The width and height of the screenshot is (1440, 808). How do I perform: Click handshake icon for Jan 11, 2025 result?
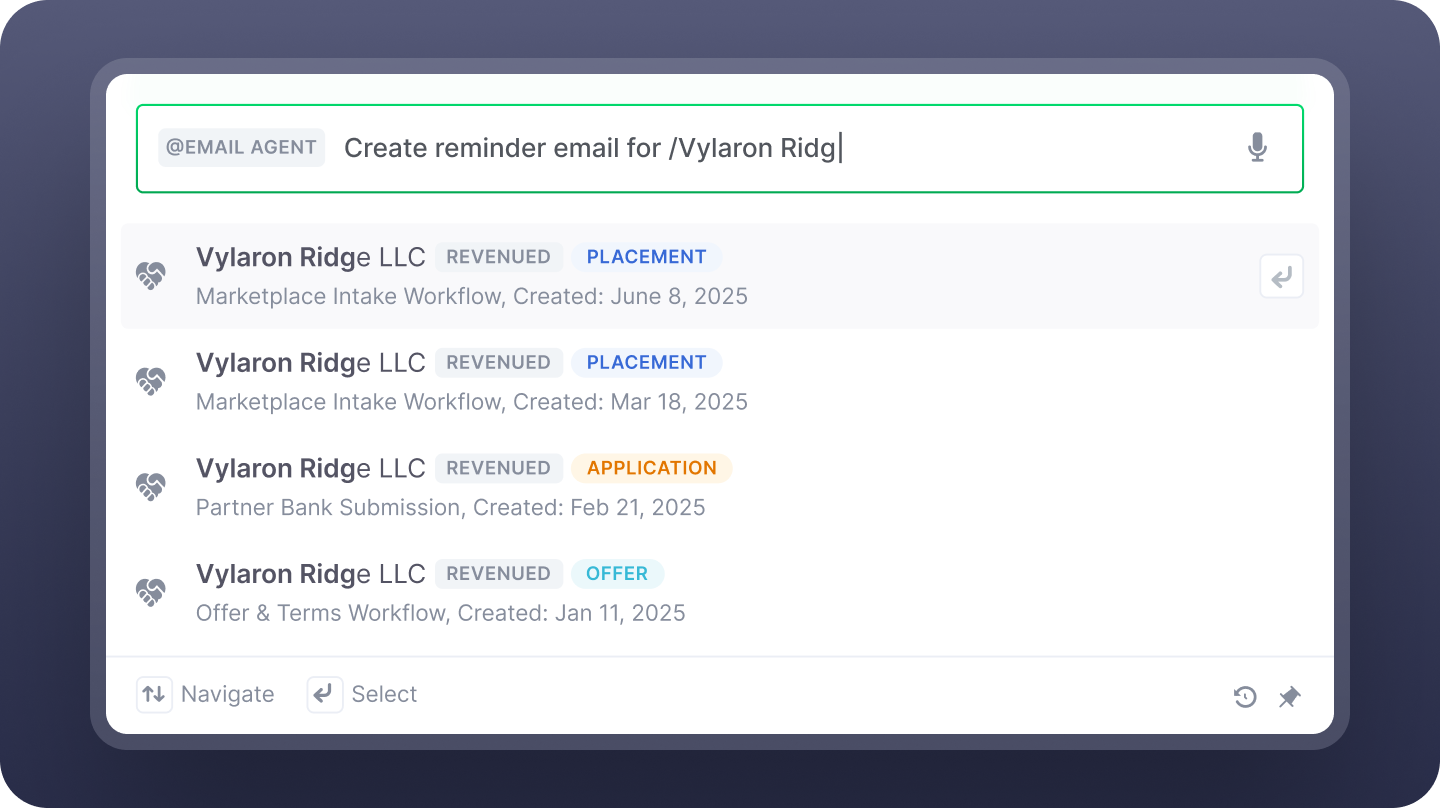coord(150,593)
